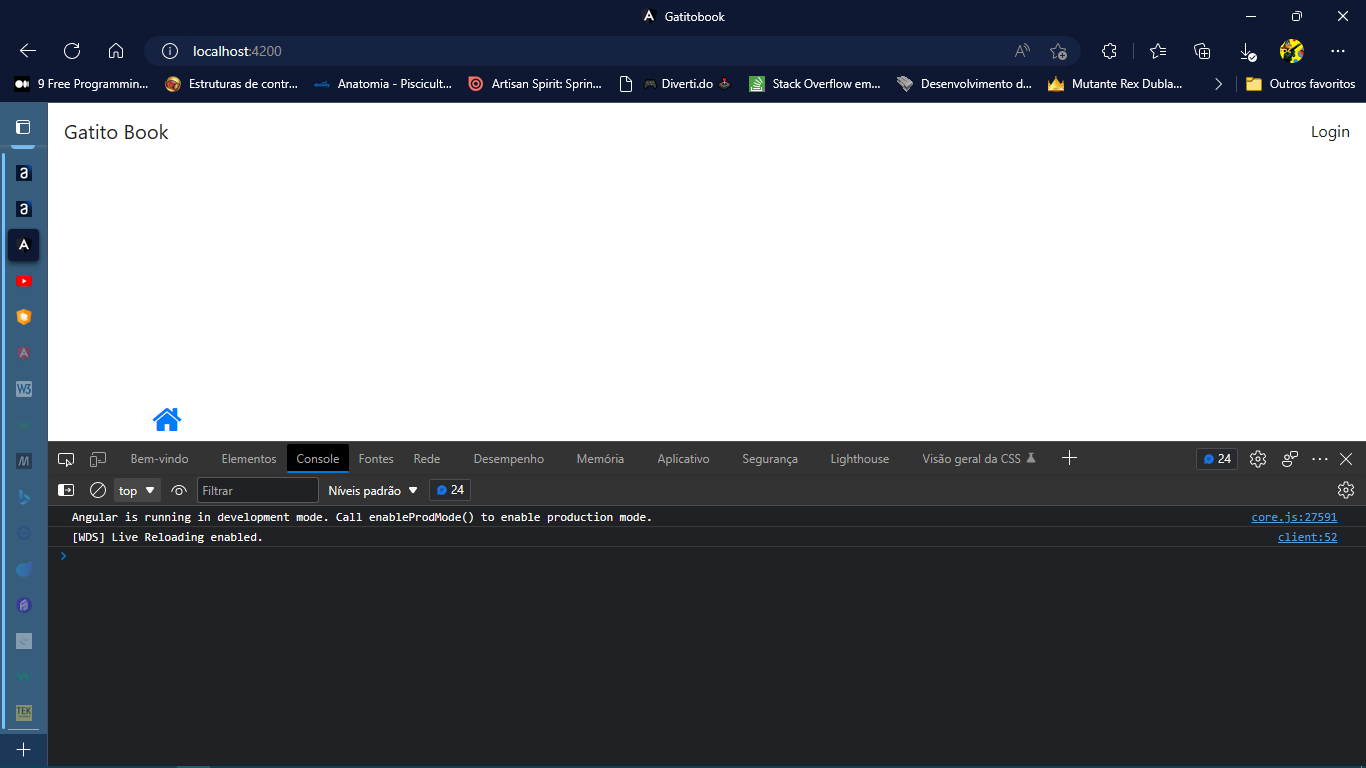1366x768 pixels.
Task: Open Rede DevTools tab
Action: click(x=427, y=459)
